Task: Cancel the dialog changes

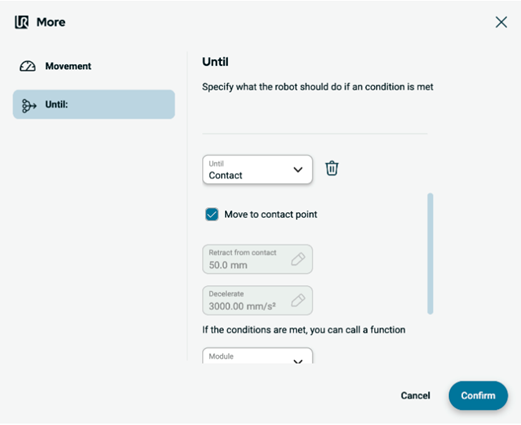Action: 415,395
